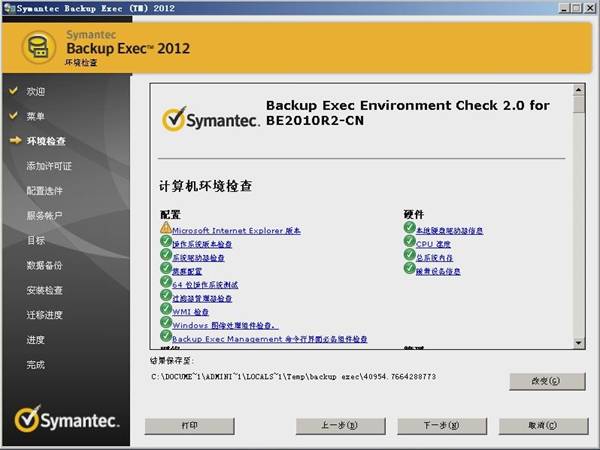
Task: Open the Backup Exec Management 命令行 check link
Action: pyautogui.click(x=270, y=339)
